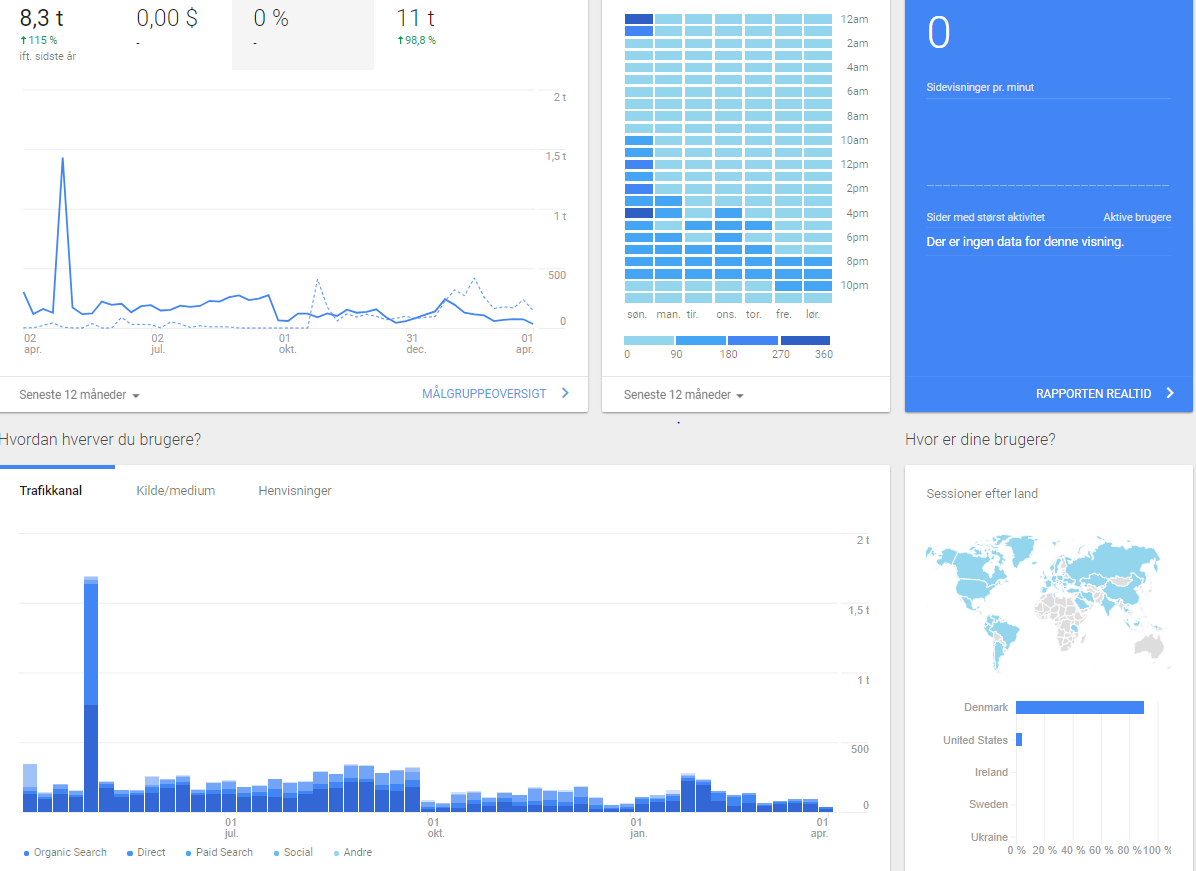This screenshot has height=871, width=1196.
Task: Click the Social legend dot
Action: coord(276,853)
